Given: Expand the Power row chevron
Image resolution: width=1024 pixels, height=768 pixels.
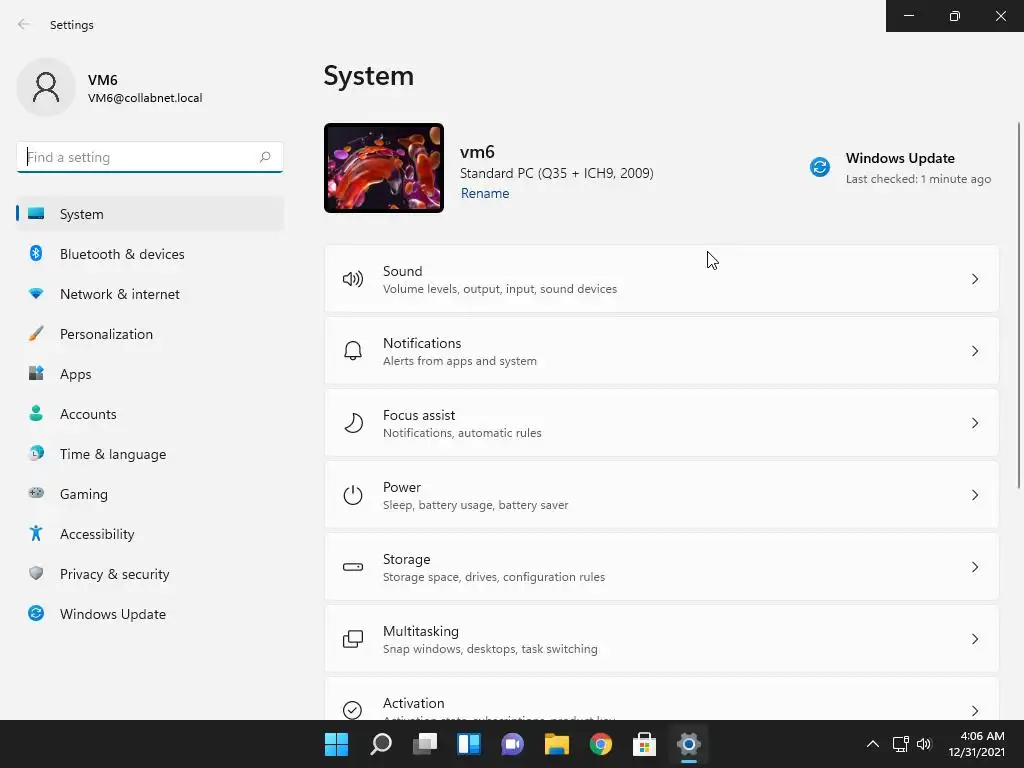Looking at the screenshot, I should pos(974,495).
